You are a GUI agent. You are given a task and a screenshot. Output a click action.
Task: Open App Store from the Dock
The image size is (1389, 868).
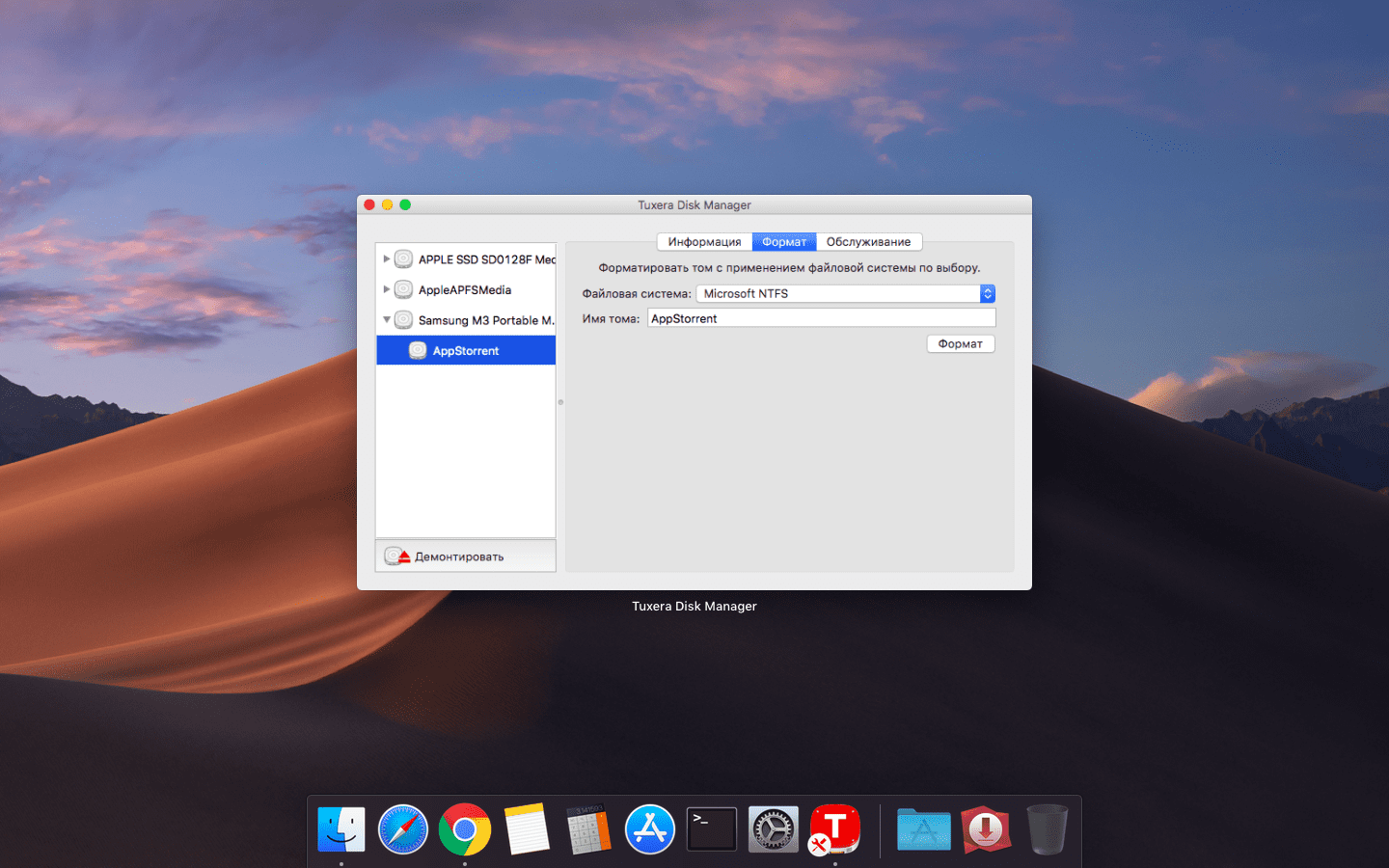(x=649, y=828)
